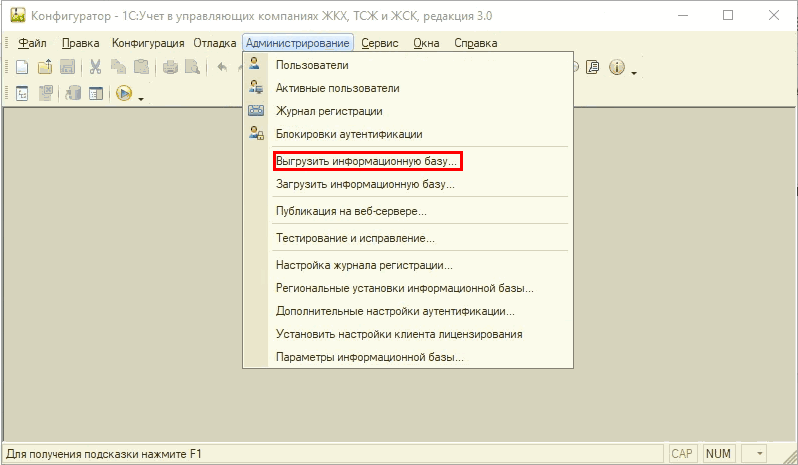Viewport: 798px width, 465px height.
Task: Click the NUM indicator in status bar
Action: pos(718,453)
